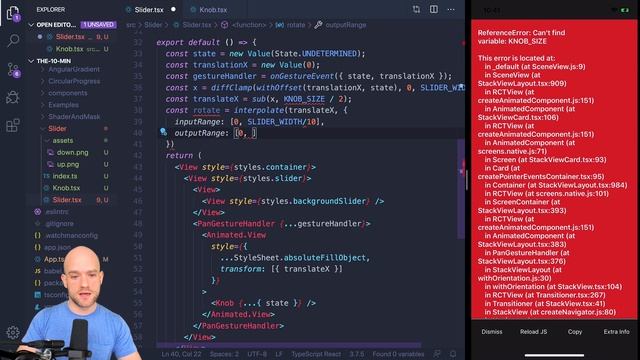Click Spaces: 2 in the status bar
This screenshot has width=640, height=360.
coord(224,354)
